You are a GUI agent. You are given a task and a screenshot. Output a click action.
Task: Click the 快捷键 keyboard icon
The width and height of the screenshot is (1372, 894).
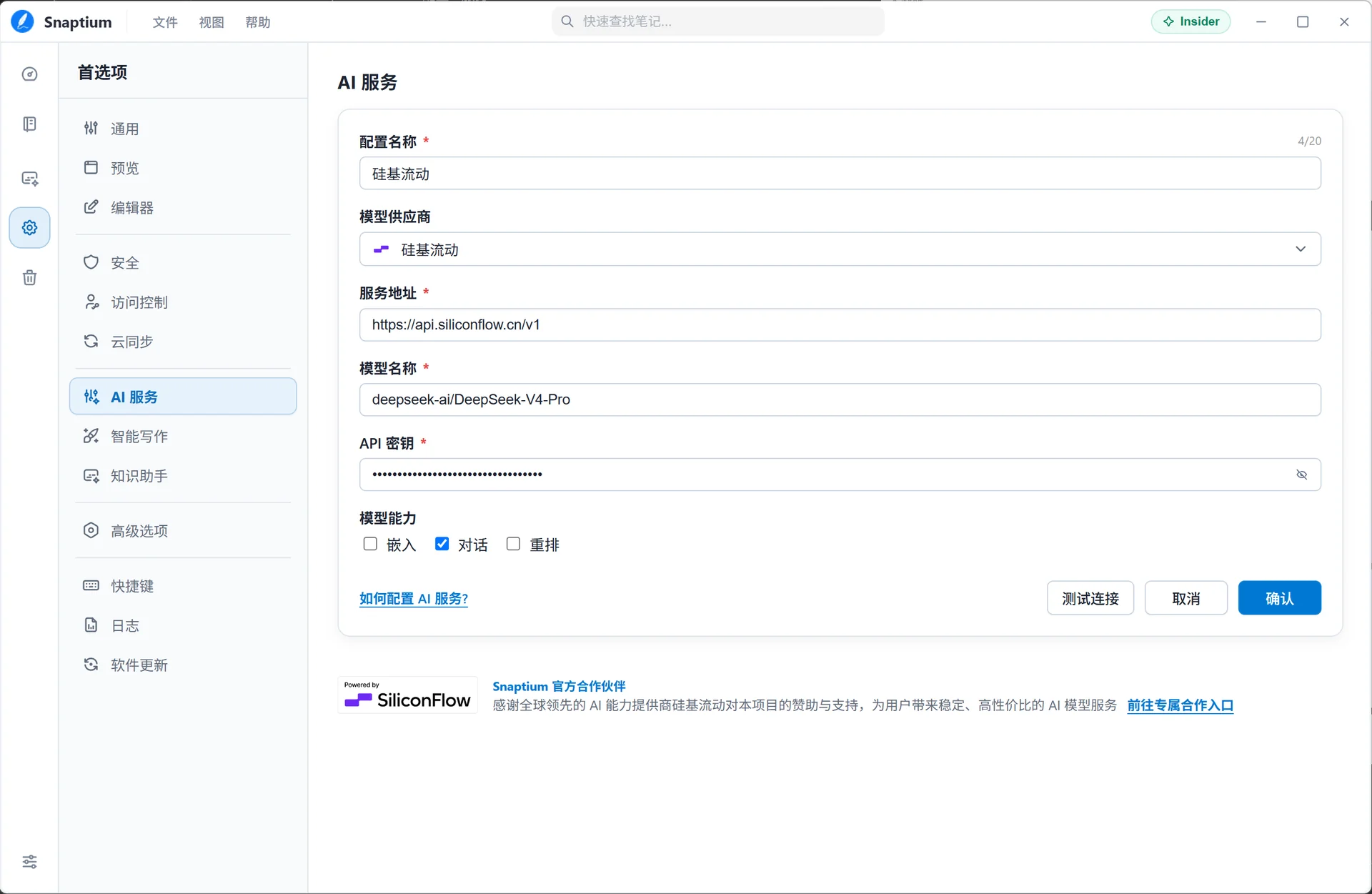pos(91,585)
